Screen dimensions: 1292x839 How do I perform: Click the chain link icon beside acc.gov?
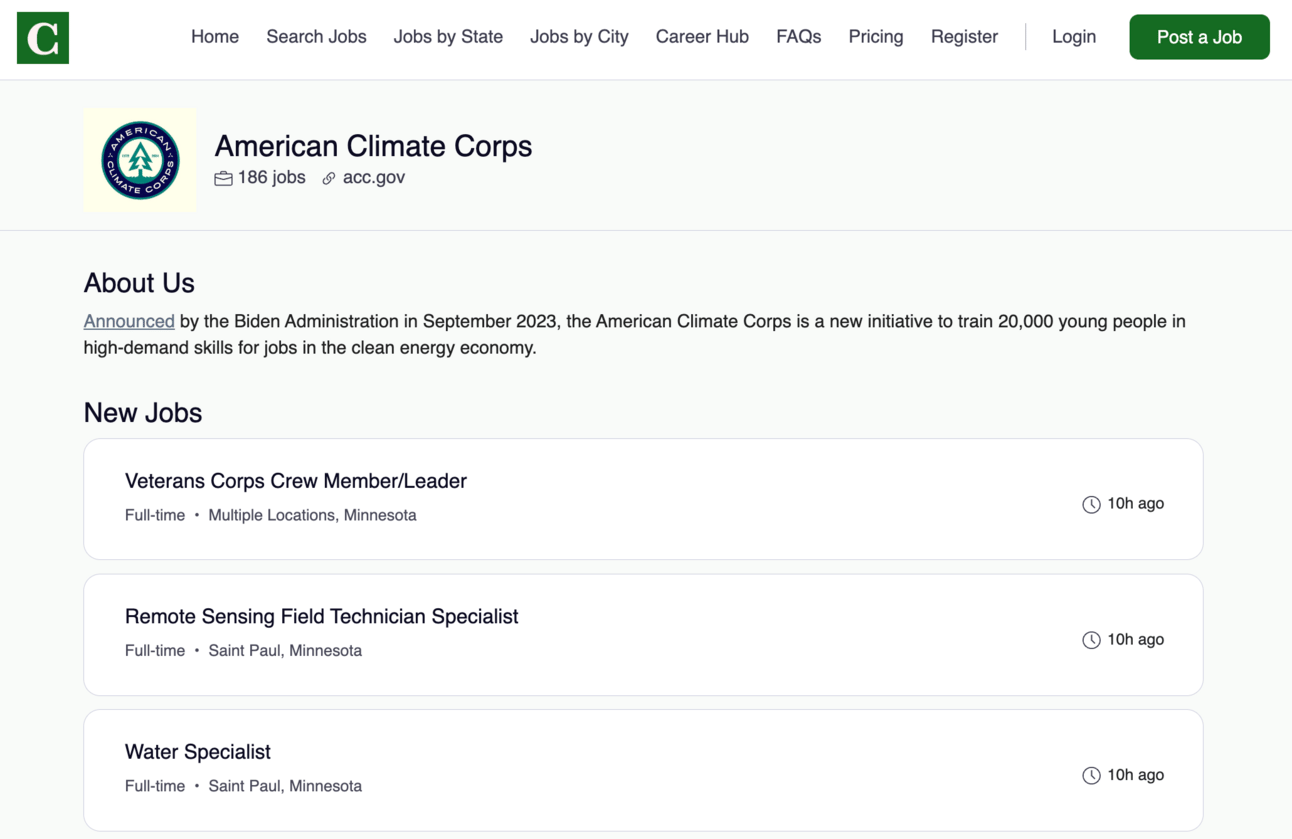pos(329,178)
